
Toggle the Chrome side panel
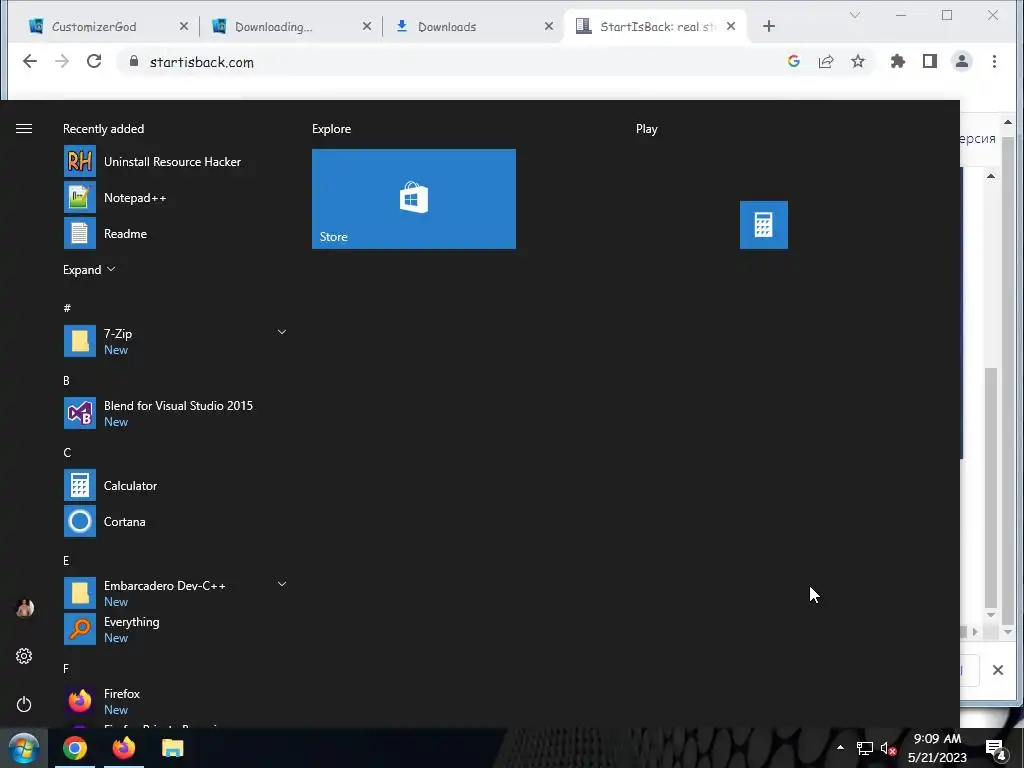click(929, 61)
